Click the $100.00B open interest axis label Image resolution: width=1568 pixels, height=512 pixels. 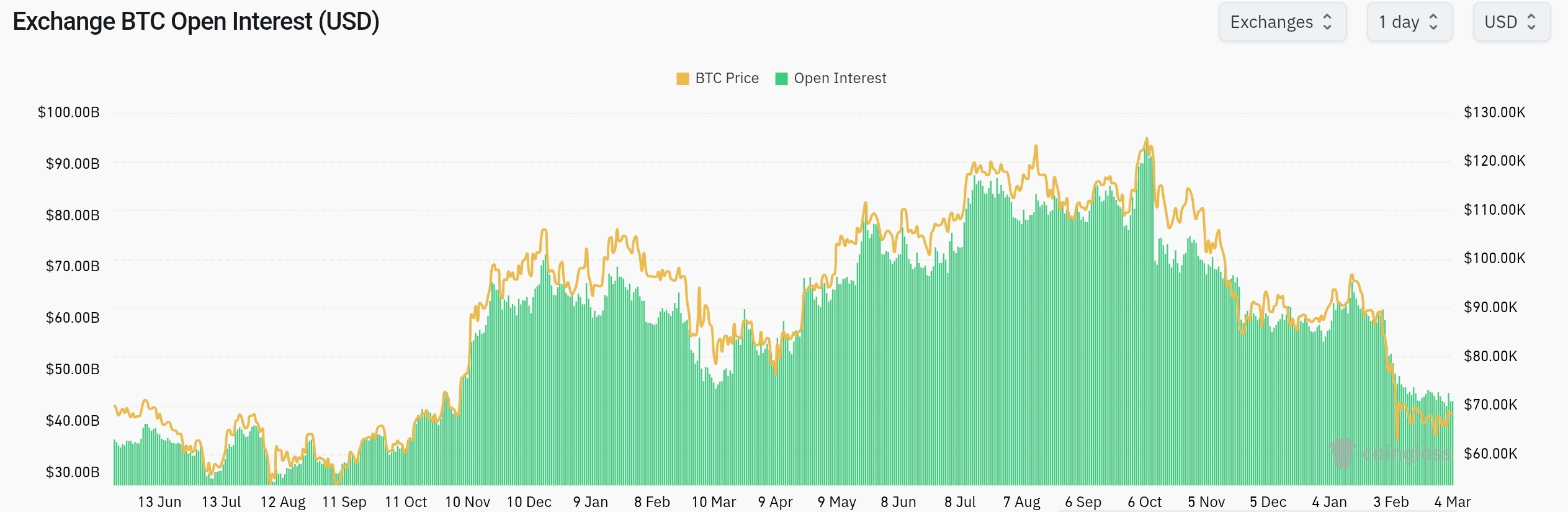coord(69,112)
